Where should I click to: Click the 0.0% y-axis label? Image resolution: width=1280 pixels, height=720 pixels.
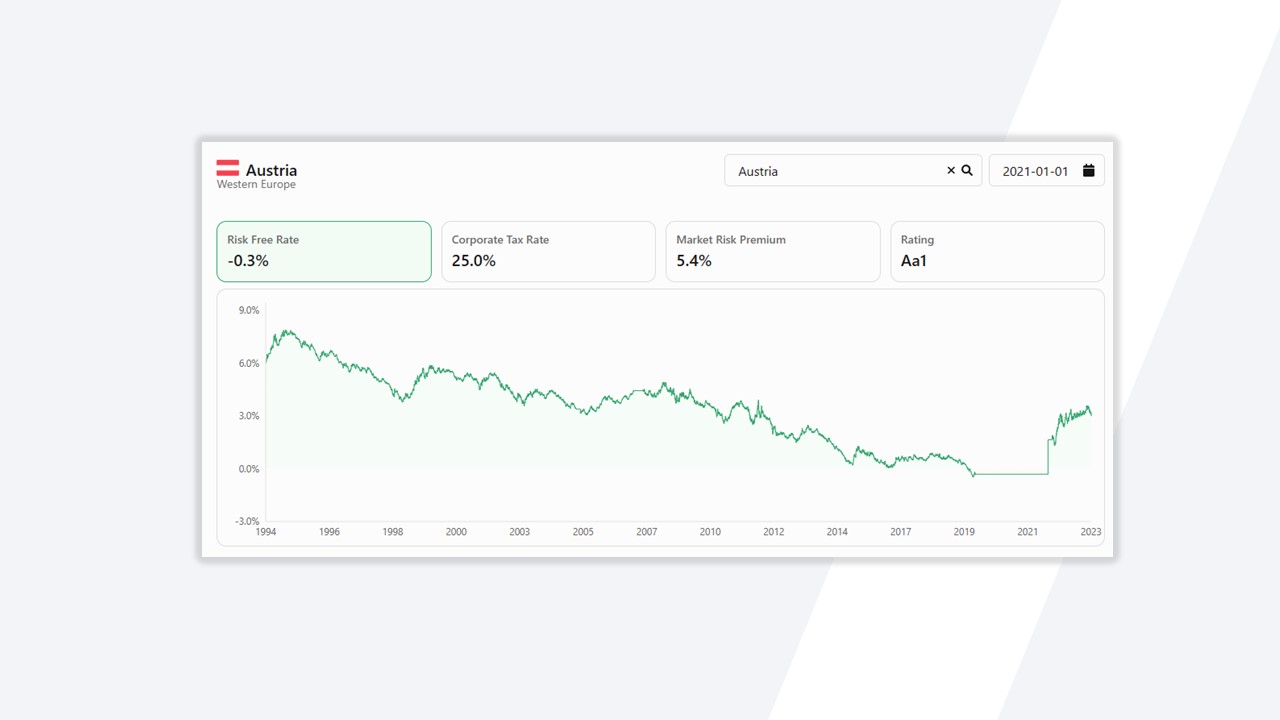[248, 469]
